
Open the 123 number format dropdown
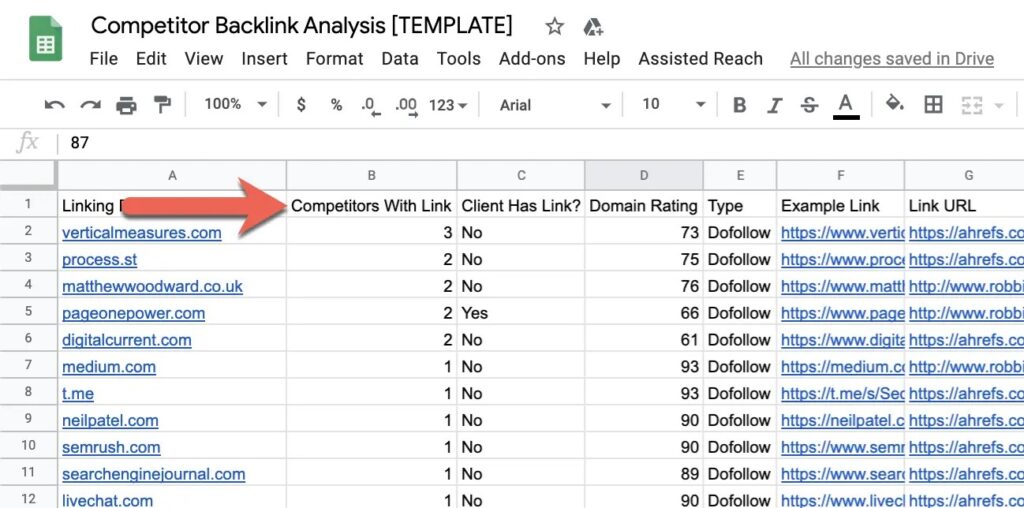pos(447,105)
